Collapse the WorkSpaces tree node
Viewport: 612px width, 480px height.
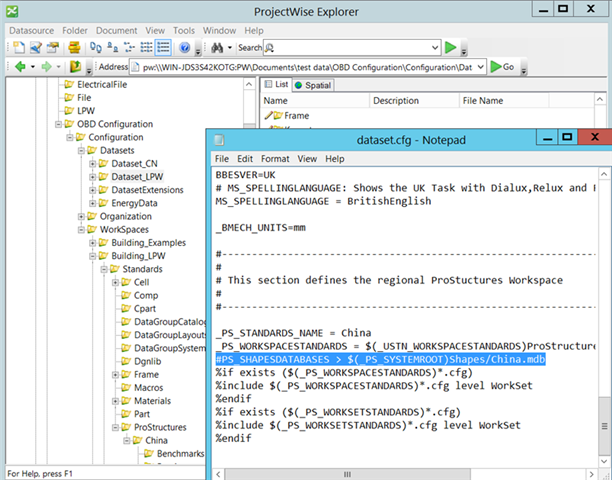coord(81,230)
